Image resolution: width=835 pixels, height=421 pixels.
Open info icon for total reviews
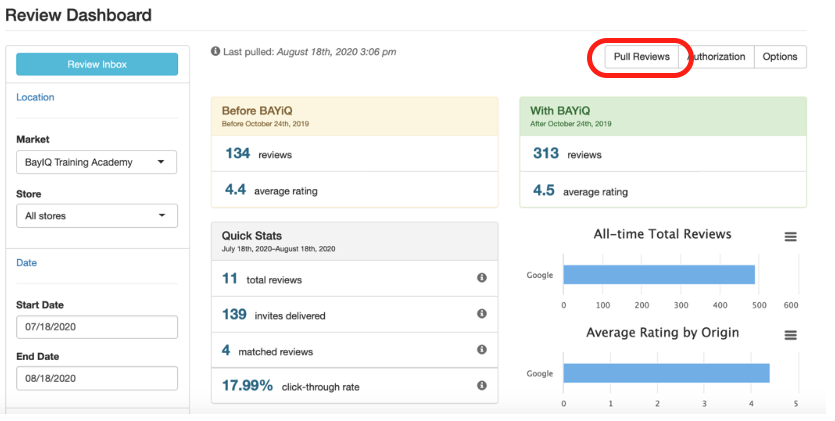tap(481, 278)
